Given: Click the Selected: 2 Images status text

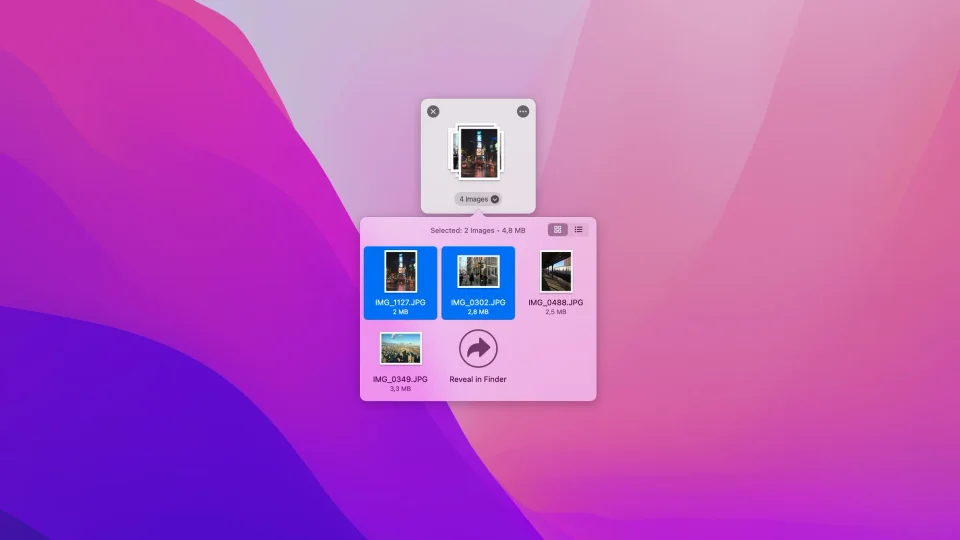Looking at the screenshot, I should 478,231.
